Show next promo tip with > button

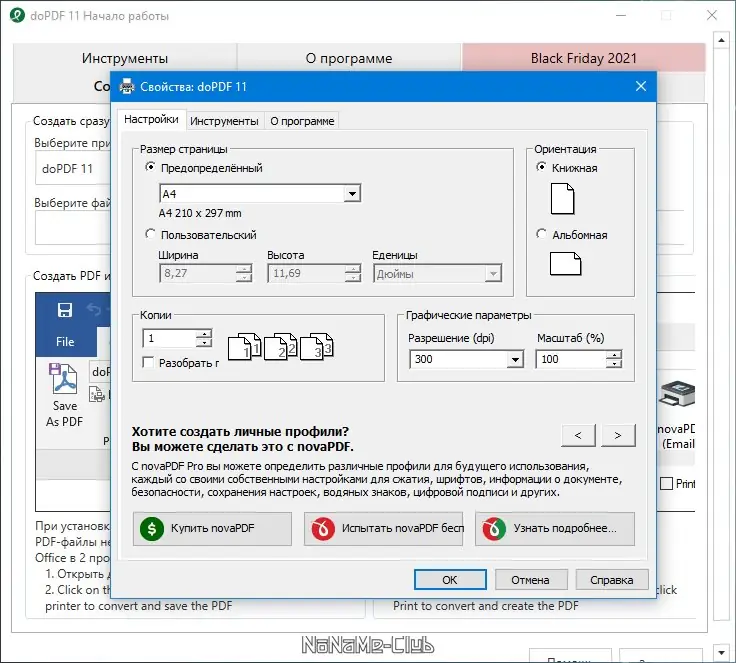tap(618, 435)
